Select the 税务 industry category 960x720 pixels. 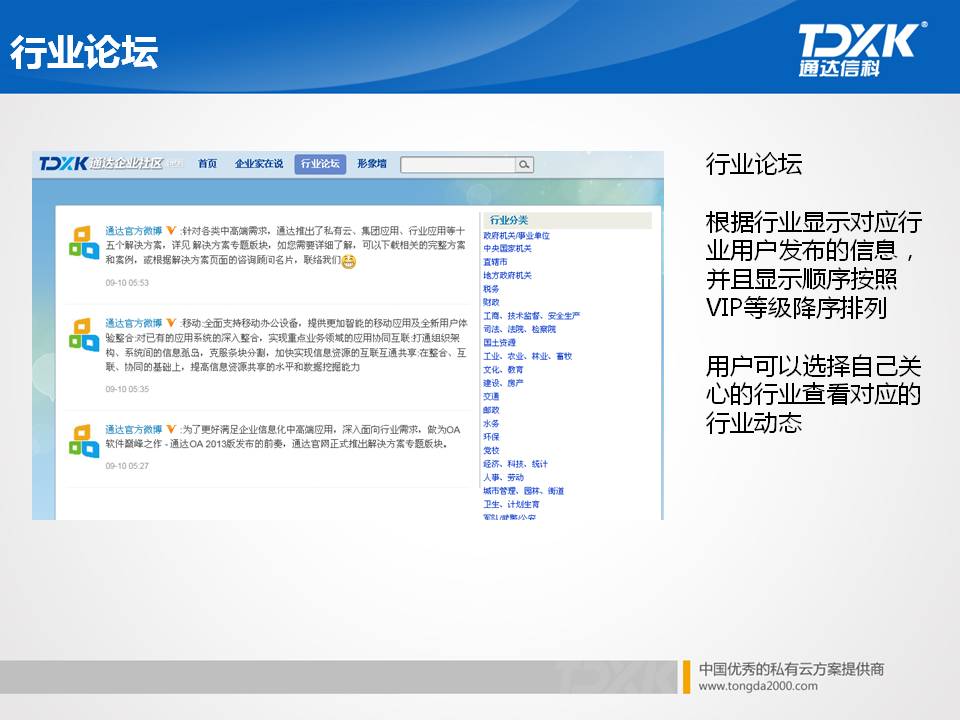tap(491, 288)
